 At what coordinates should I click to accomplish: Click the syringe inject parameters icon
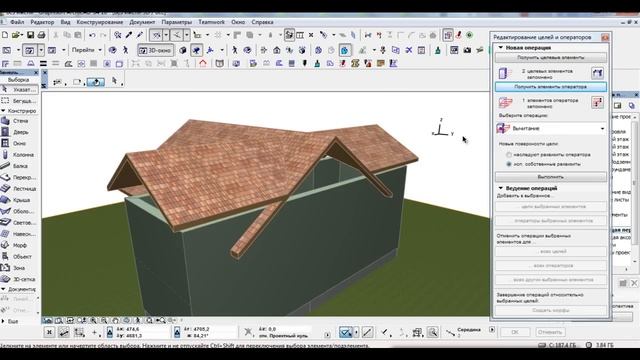click(140, 36)
